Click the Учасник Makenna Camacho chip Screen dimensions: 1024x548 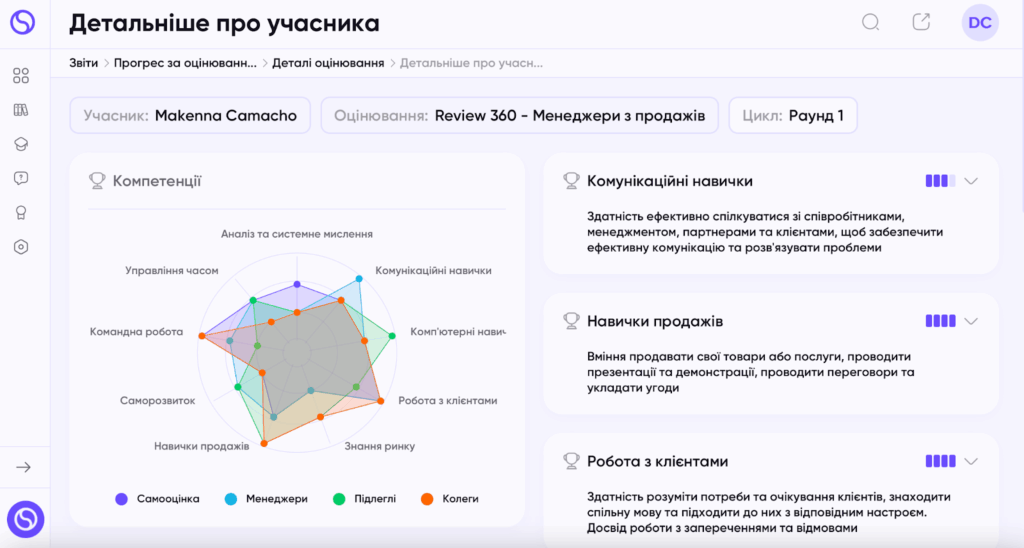(190, 116)
